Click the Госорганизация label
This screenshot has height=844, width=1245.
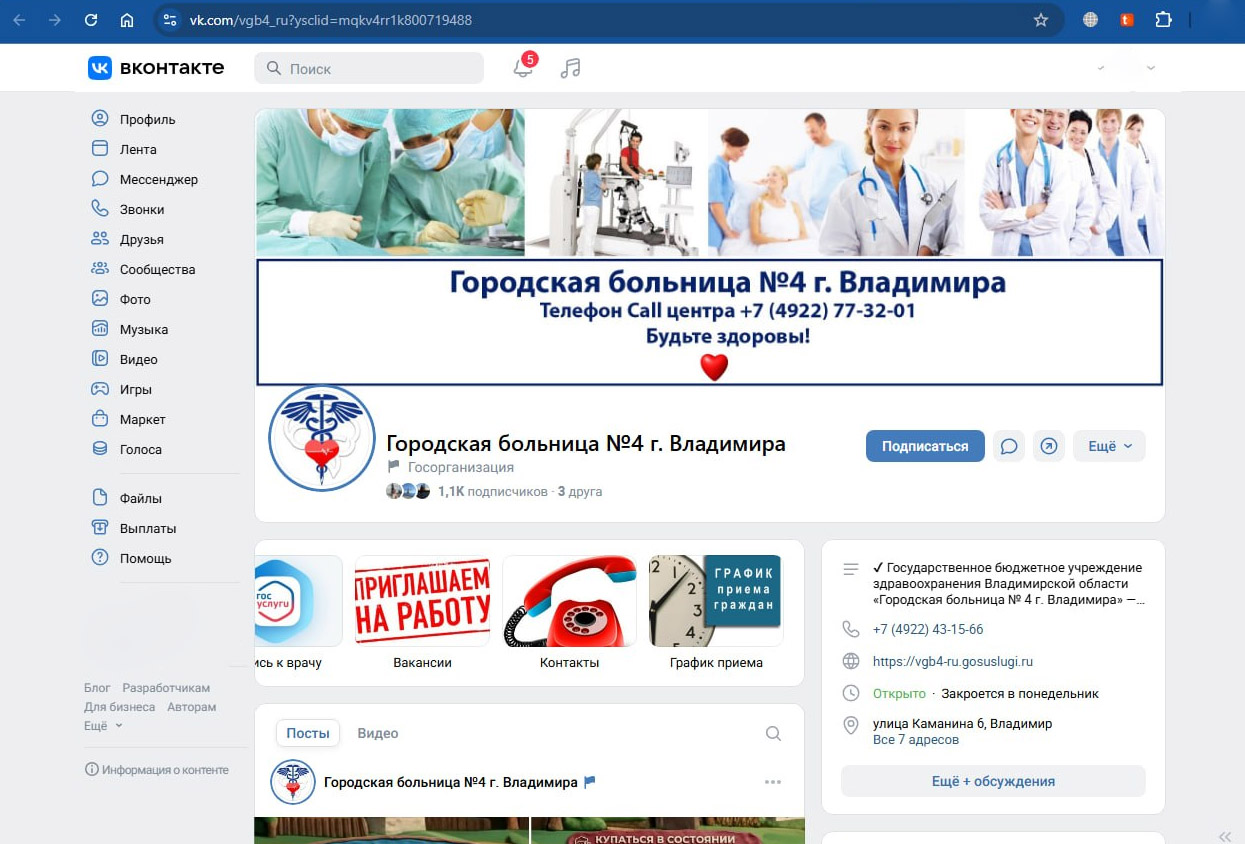[x=461, y=467]
